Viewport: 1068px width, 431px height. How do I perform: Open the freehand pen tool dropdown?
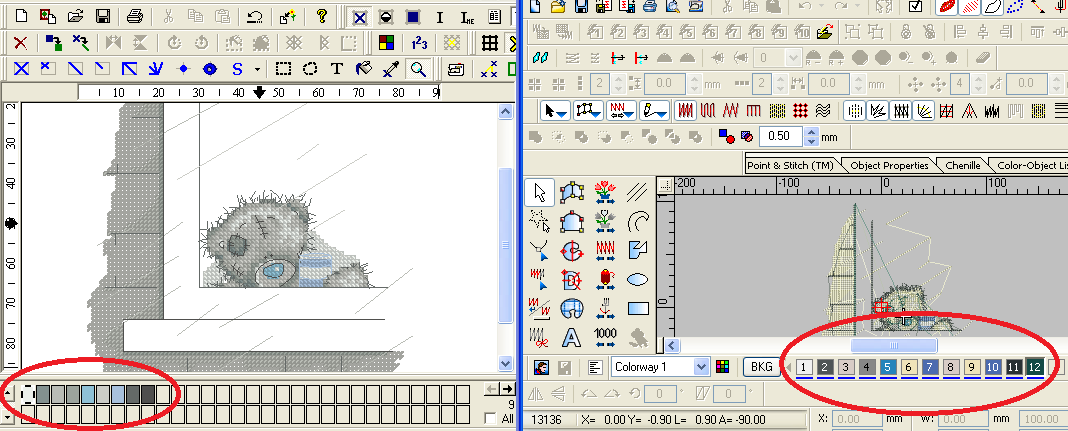click(655, 110)
